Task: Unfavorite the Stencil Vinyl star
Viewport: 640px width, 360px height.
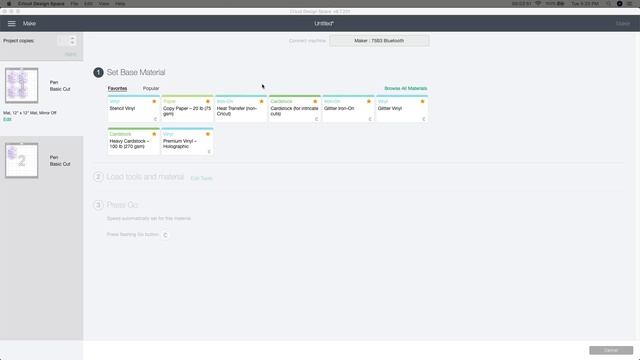Action: 154,101
